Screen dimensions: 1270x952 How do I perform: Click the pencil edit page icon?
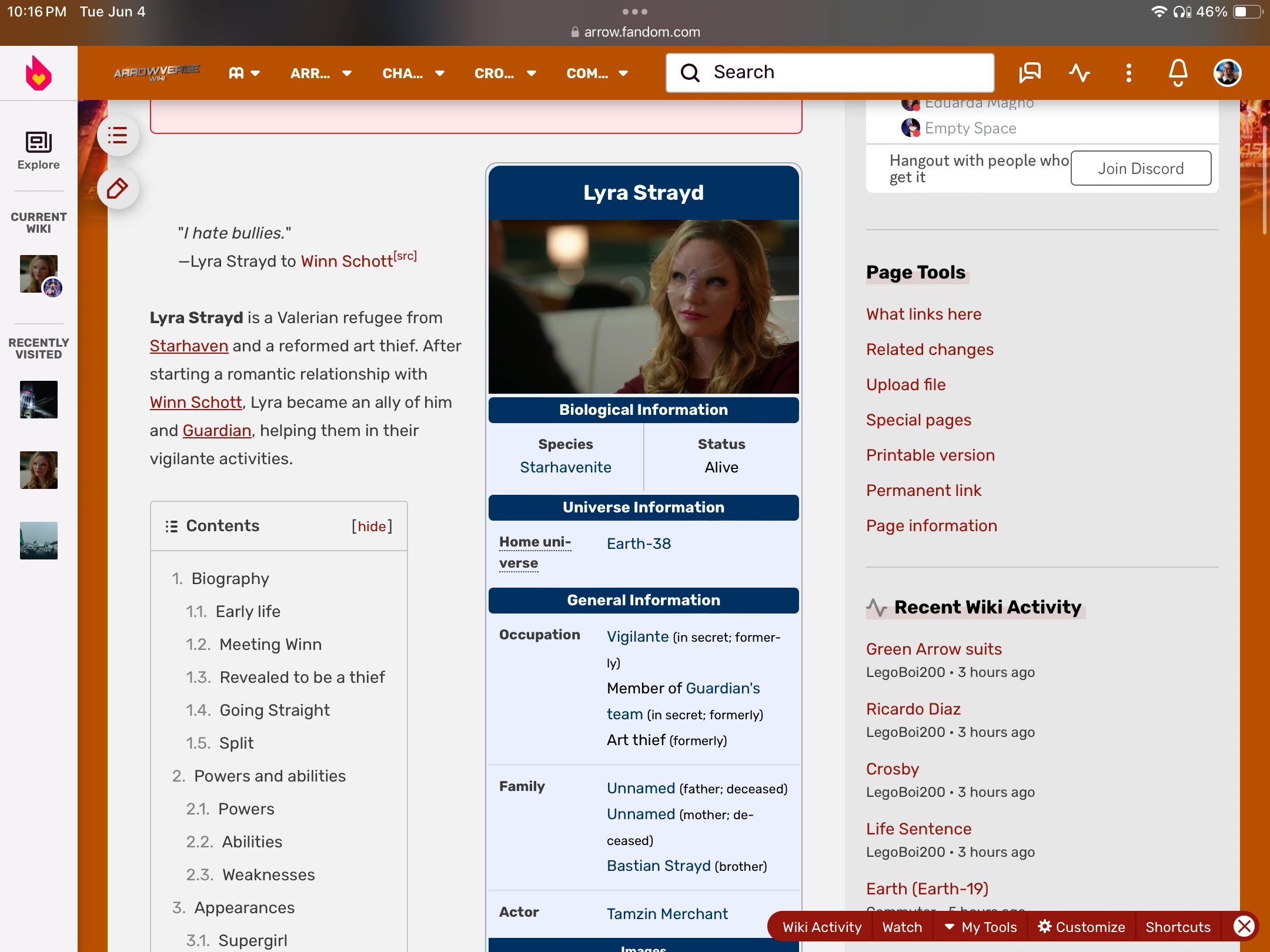tap(118, 189)
